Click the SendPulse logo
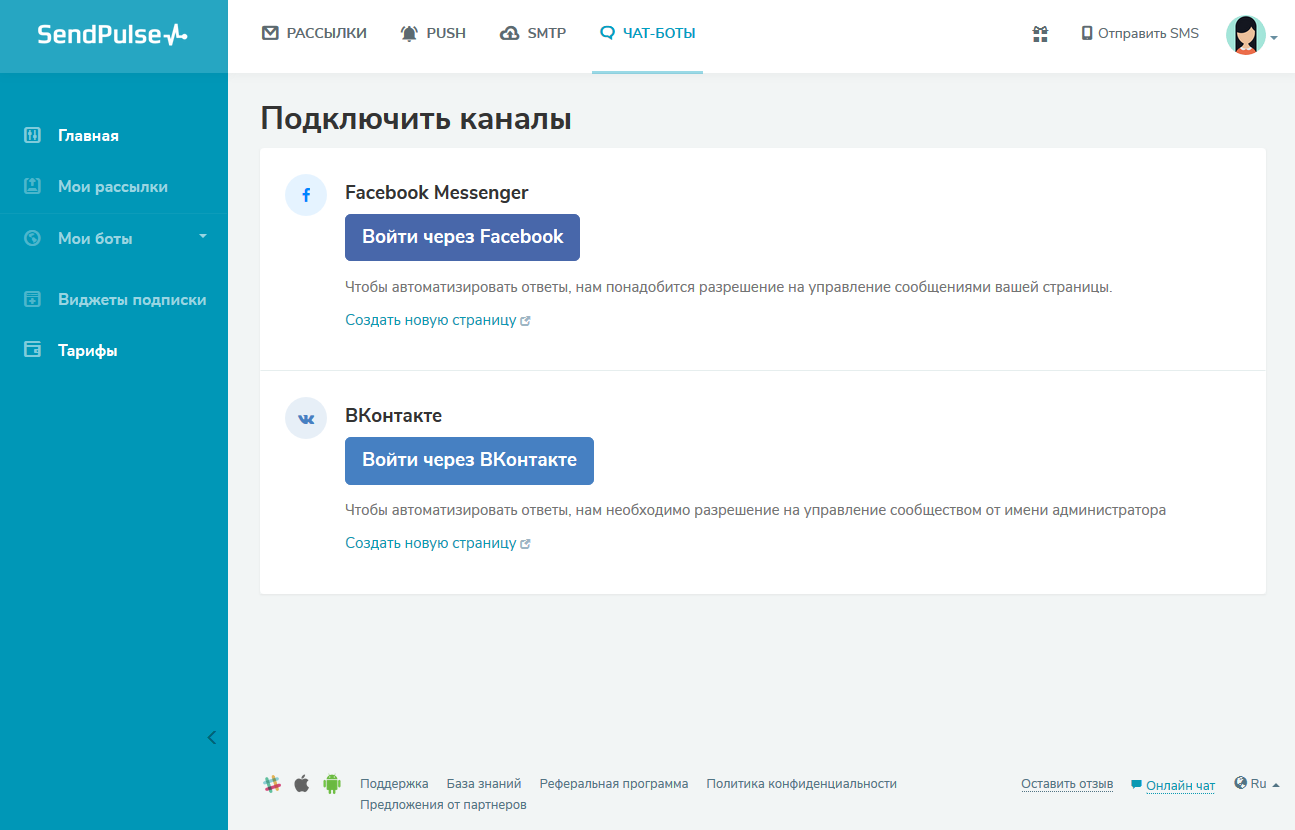Viewport: 1295px width, 830px height. 112,35
